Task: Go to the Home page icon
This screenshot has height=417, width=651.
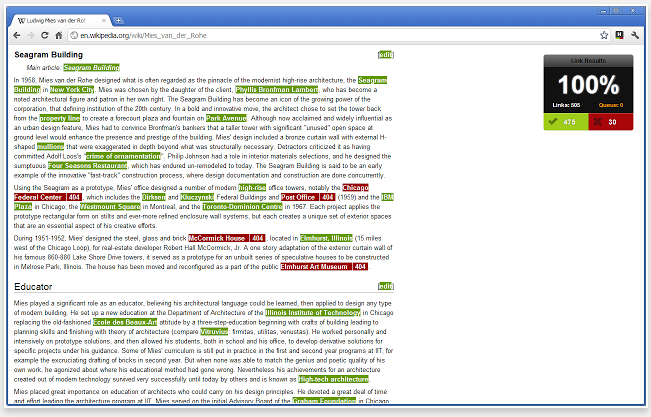Action: point(59,35)
